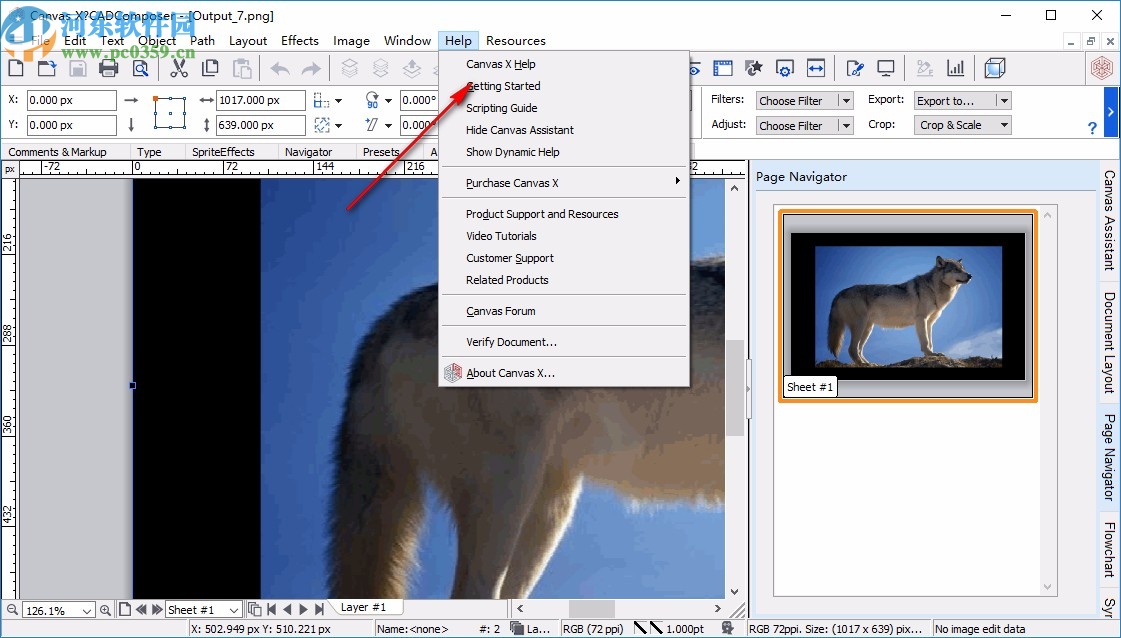This screenshot has height=638, width=1121.
Task: Open the bar chart statistics icon
Action: click(955, 68)
